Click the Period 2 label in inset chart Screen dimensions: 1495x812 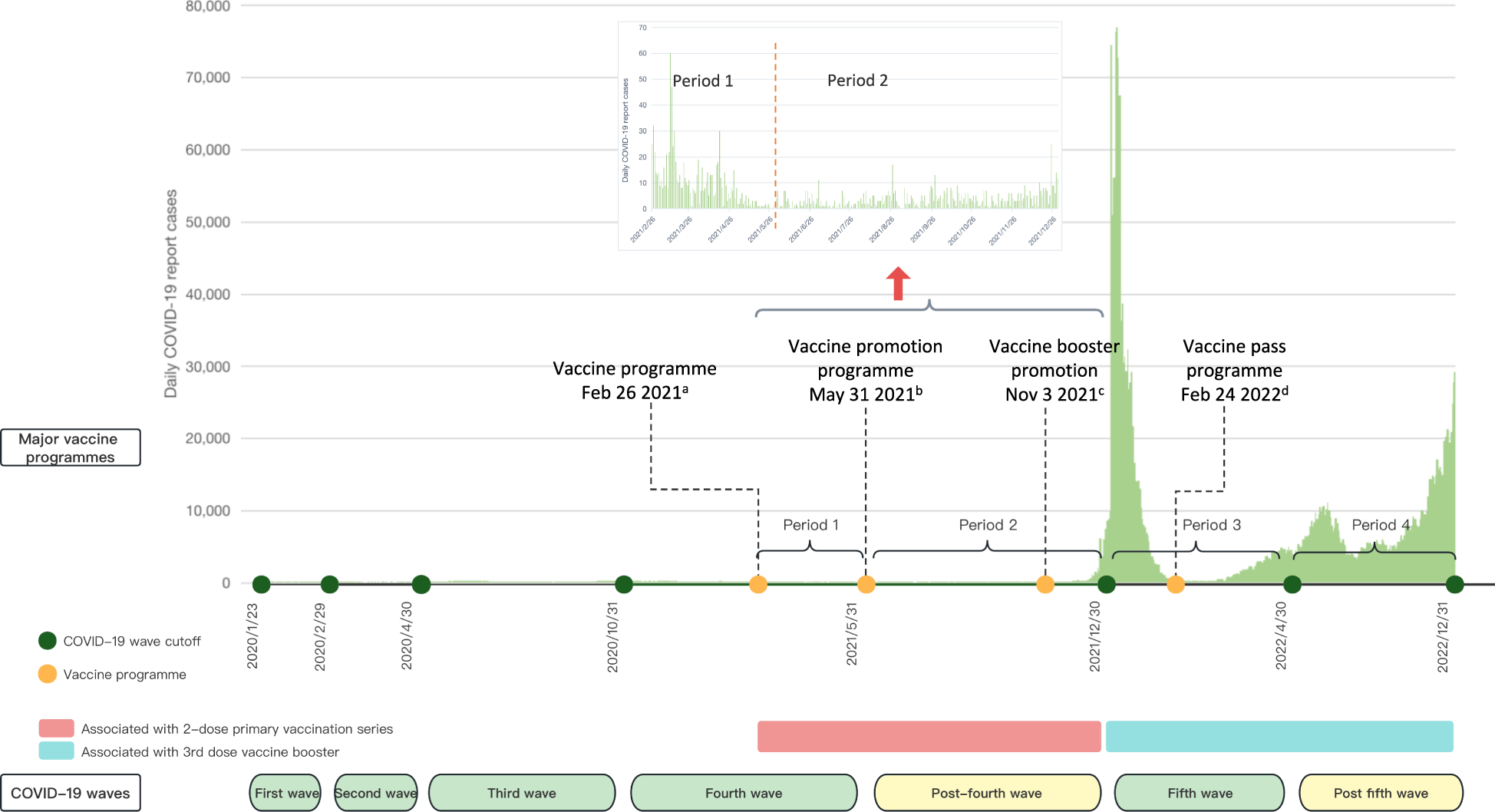[x=857, y=81]
